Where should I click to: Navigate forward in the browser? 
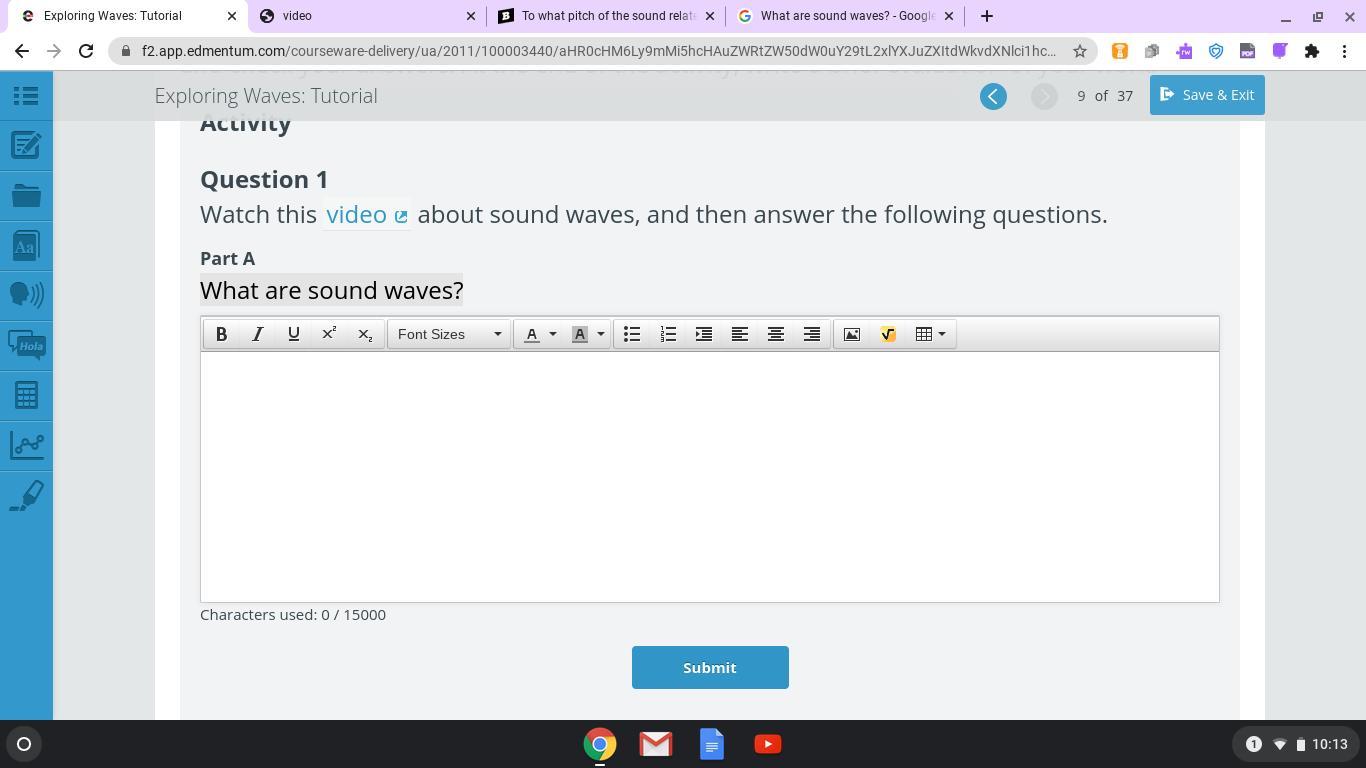(54, 51)
